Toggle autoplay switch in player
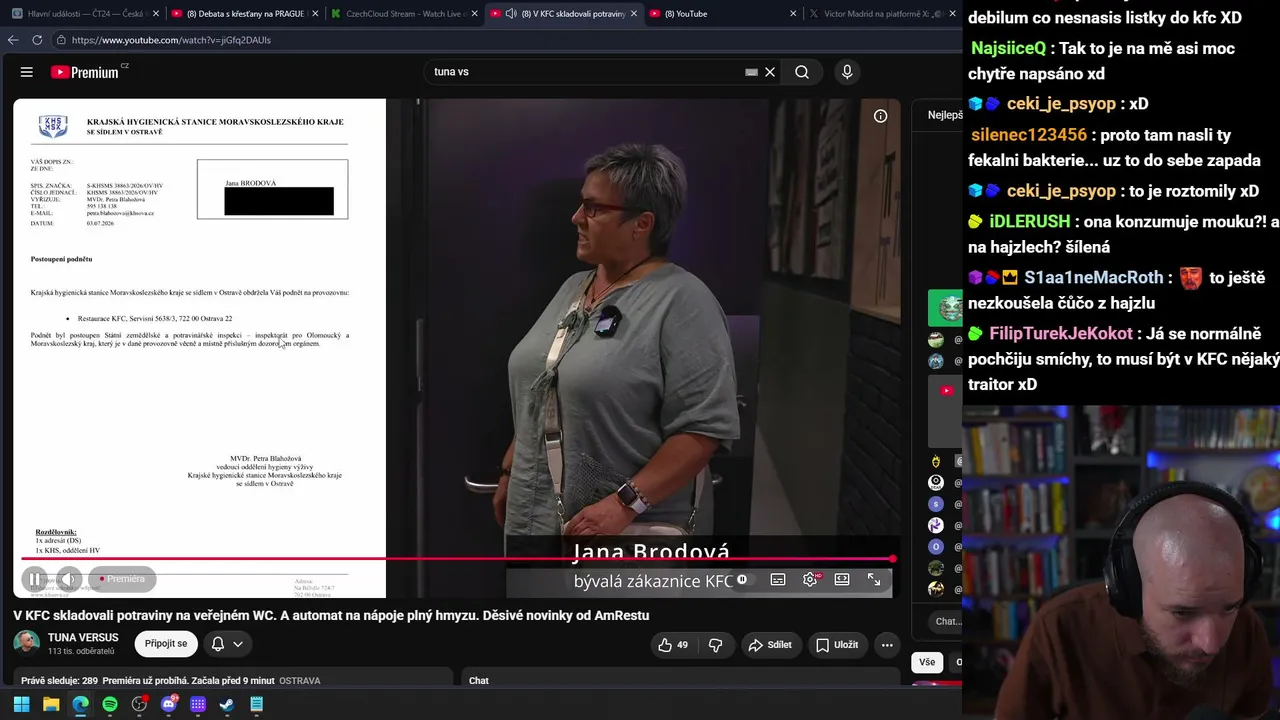 click(x=741, y=580)
